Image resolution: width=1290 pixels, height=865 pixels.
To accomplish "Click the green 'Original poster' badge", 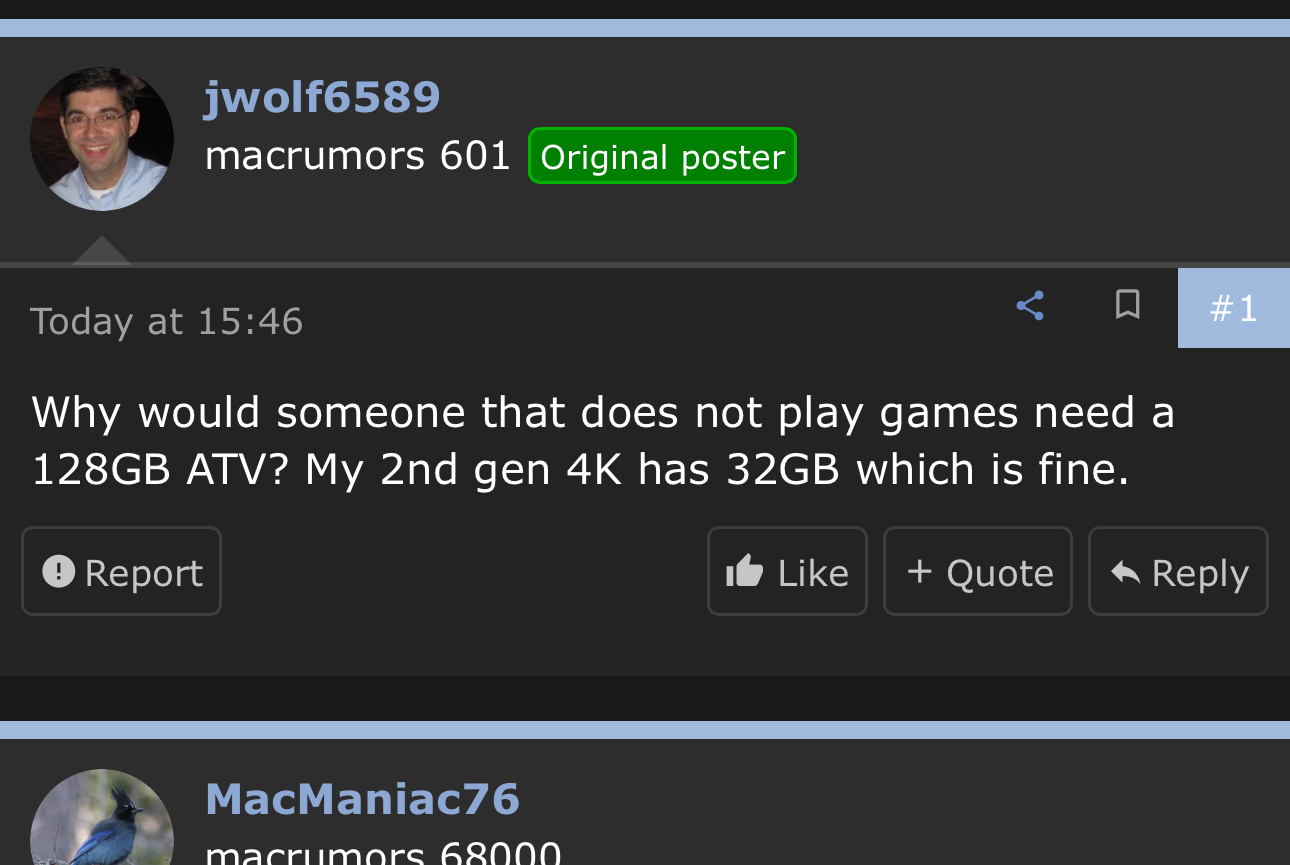I will pyautogui.click(x=662, y=156).
